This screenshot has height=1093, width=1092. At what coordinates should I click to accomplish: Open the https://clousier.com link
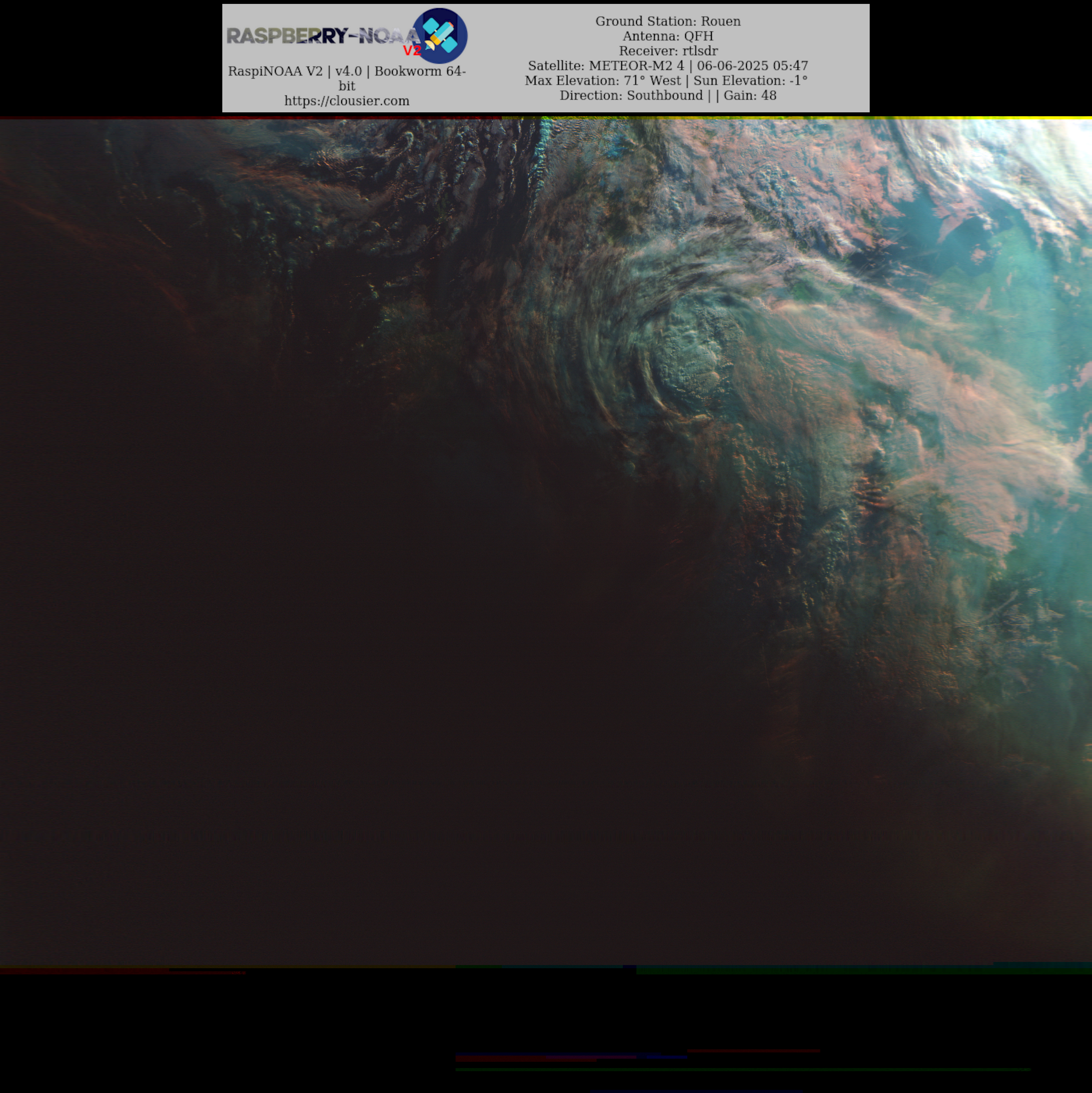click(x=347, y=101)
